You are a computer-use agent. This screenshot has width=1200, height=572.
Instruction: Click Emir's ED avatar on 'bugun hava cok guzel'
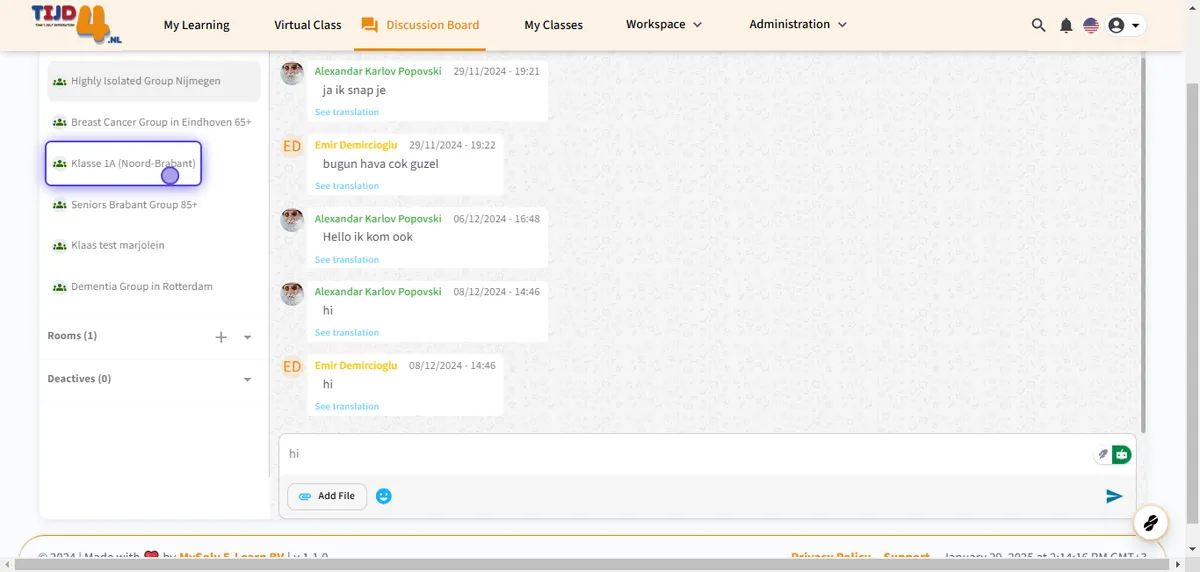point(292,146)
